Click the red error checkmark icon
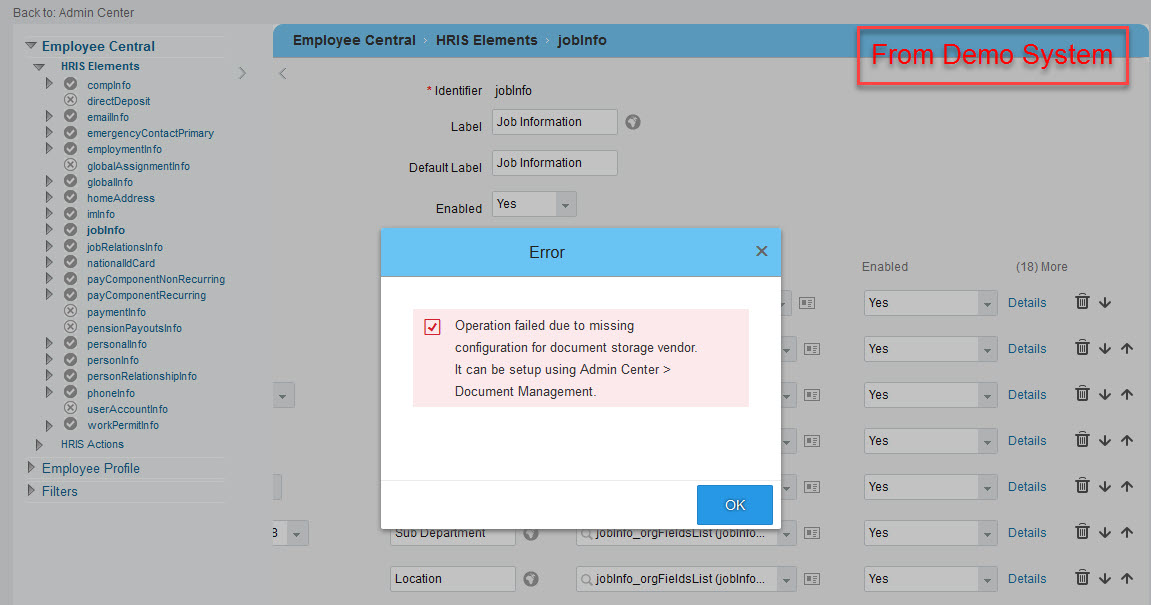The height and width of the screenshot is (605, 1151). (x=432, y=327)
